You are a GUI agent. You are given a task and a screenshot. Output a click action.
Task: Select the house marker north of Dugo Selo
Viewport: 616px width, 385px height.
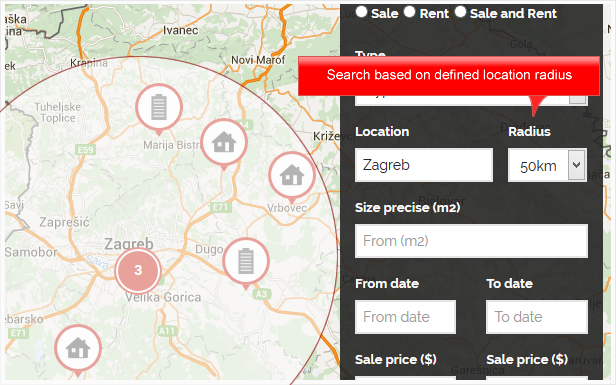point(224,143)
